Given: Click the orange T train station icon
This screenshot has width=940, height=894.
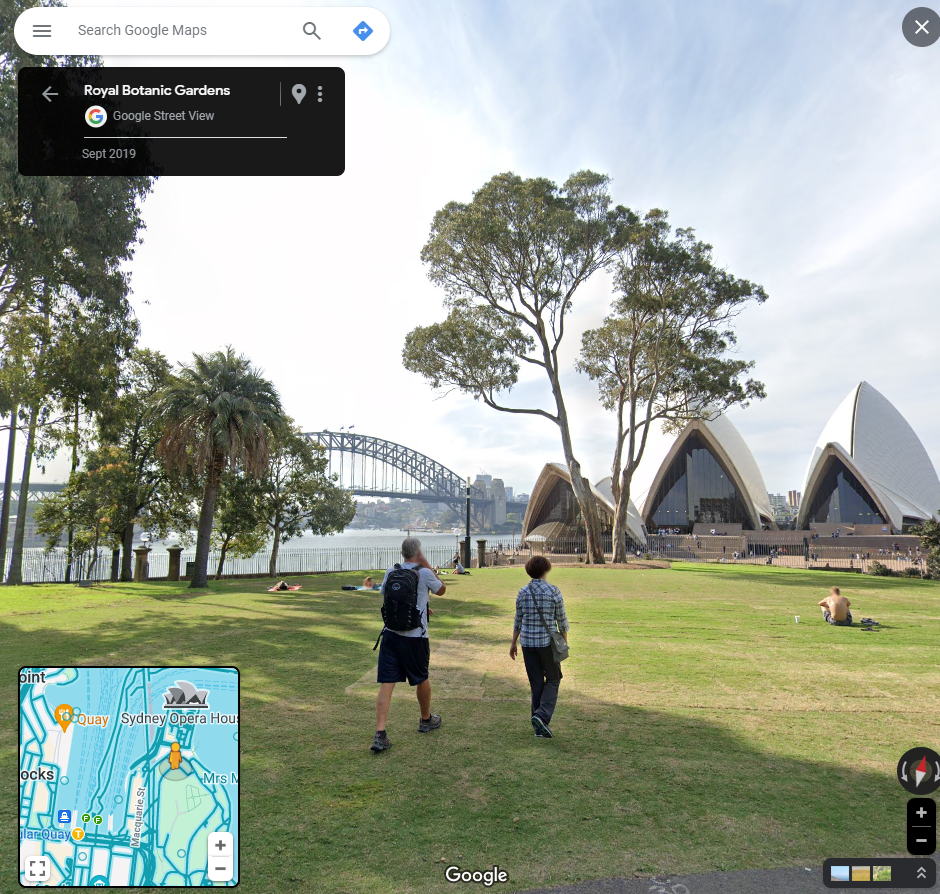Looking at the screenshot, I should click(78, 834).
